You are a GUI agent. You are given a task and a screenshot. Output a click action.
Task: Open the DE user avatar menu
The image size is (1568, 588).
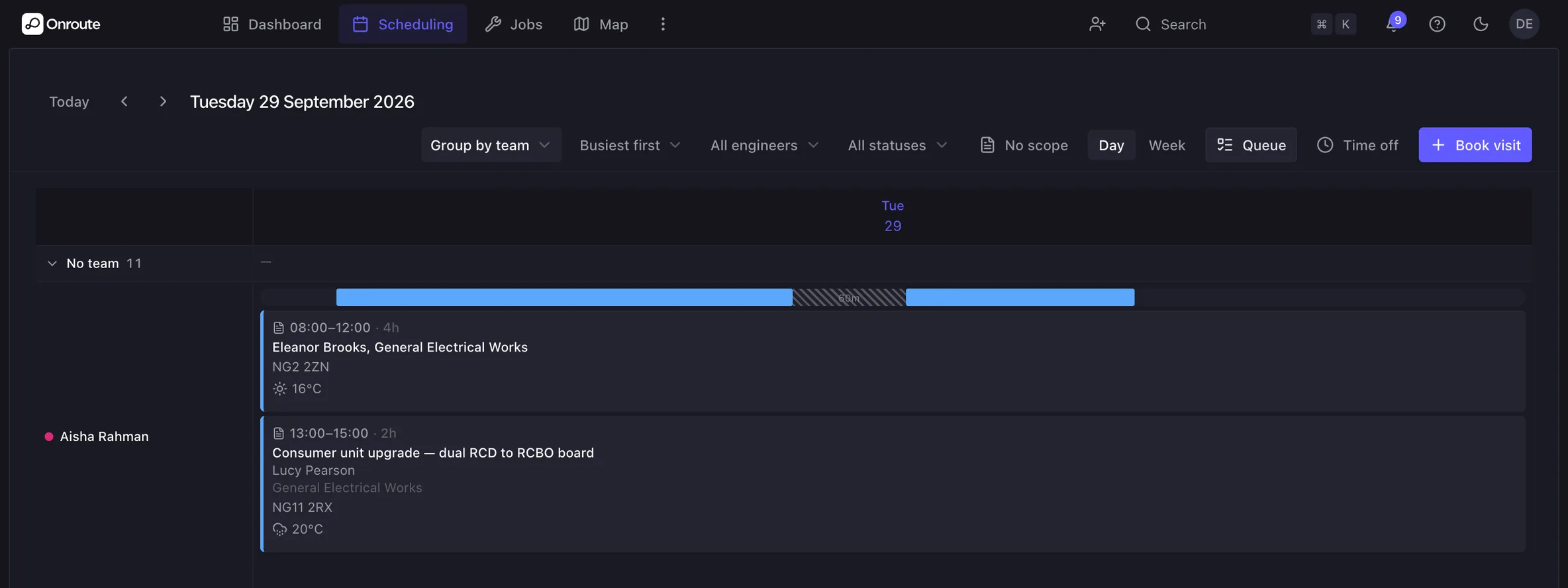1524,24
